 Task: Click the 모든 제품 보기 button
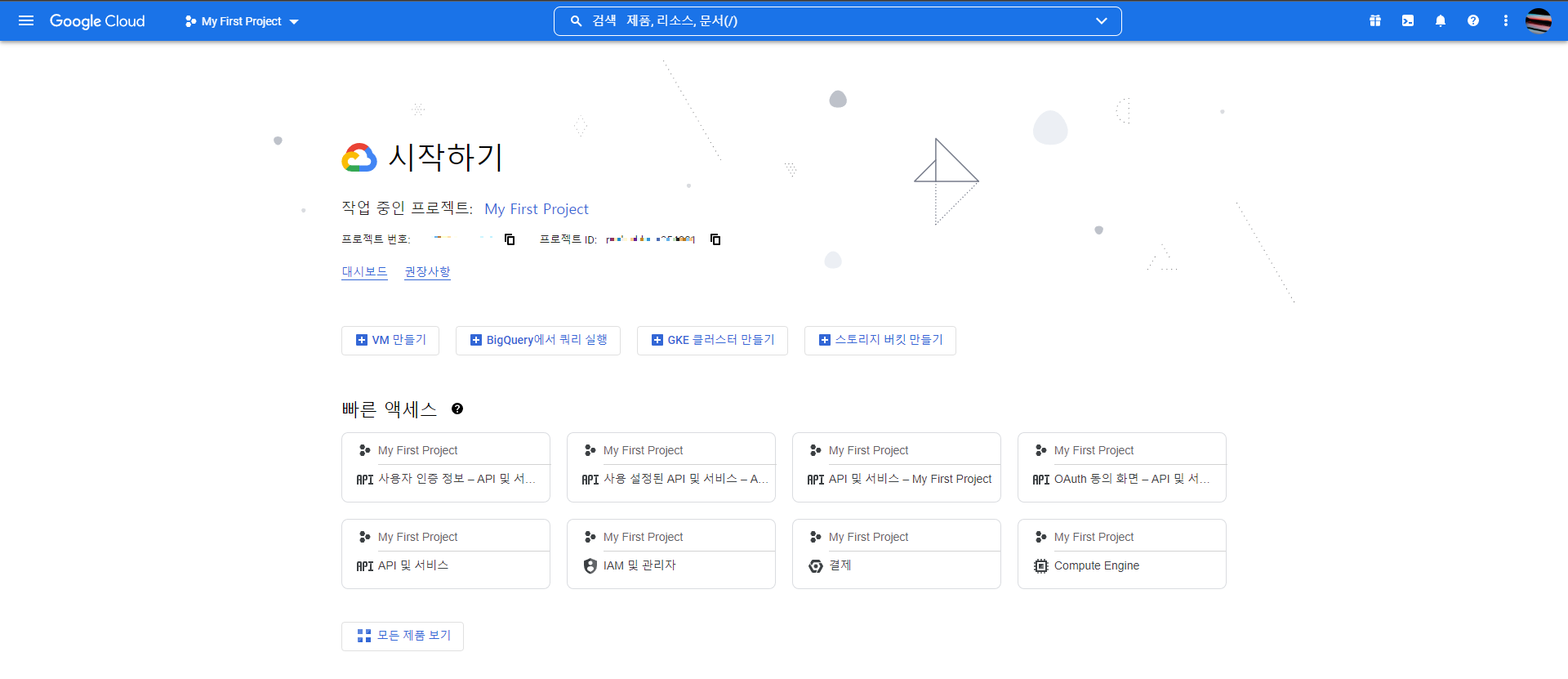[x=403, y=637]
